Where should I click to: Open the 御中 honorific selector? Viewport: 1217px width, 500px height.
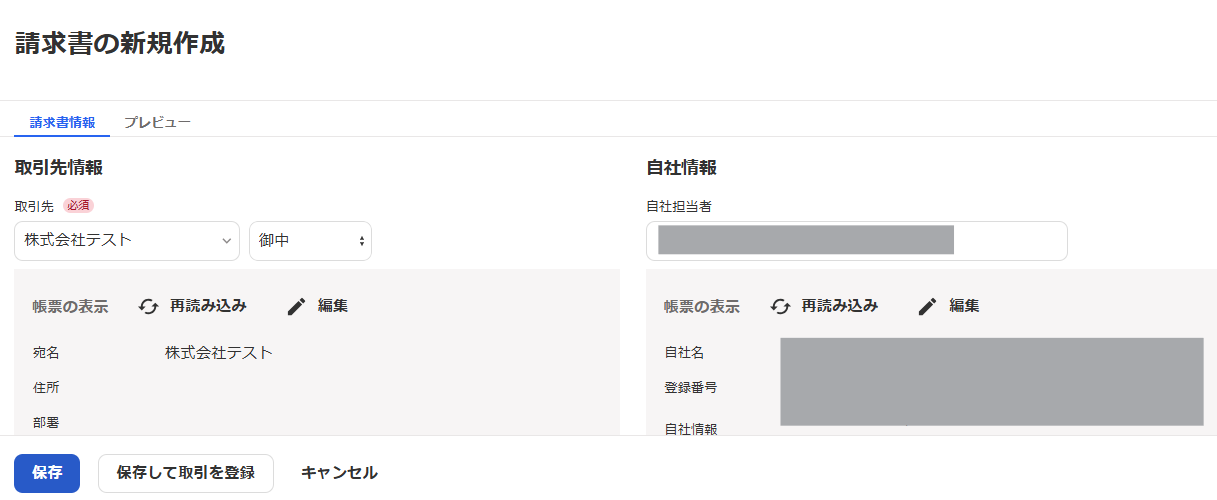pyautogui.click(x=310, y=241)
